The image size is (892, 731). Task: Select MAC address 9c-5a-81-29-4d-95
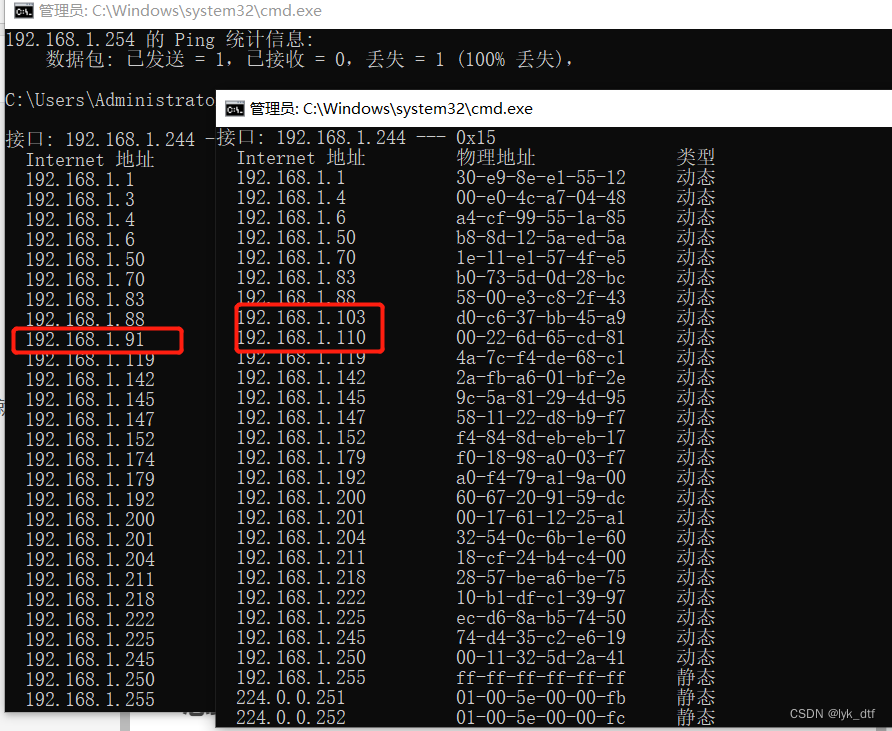(540, 397)
